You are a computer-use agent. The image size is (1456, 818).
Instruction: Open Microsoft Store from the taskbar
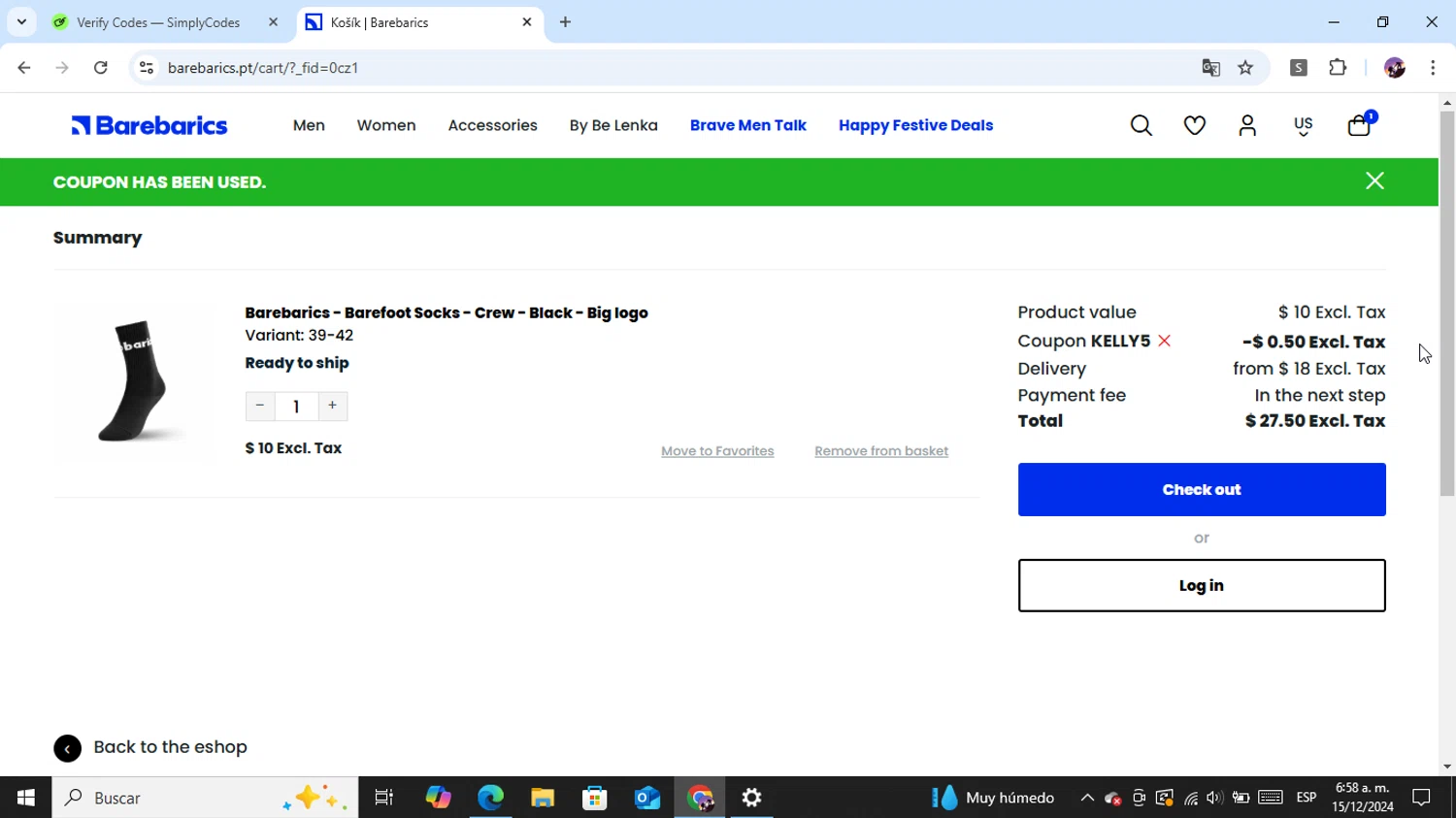click(x=595, y=798)
